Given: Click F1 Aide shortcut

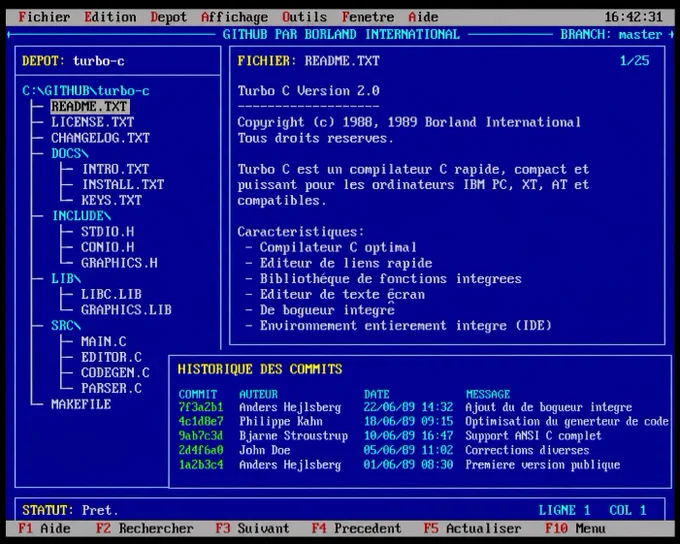Looking at the screenshot, I should tap(44, 528).
